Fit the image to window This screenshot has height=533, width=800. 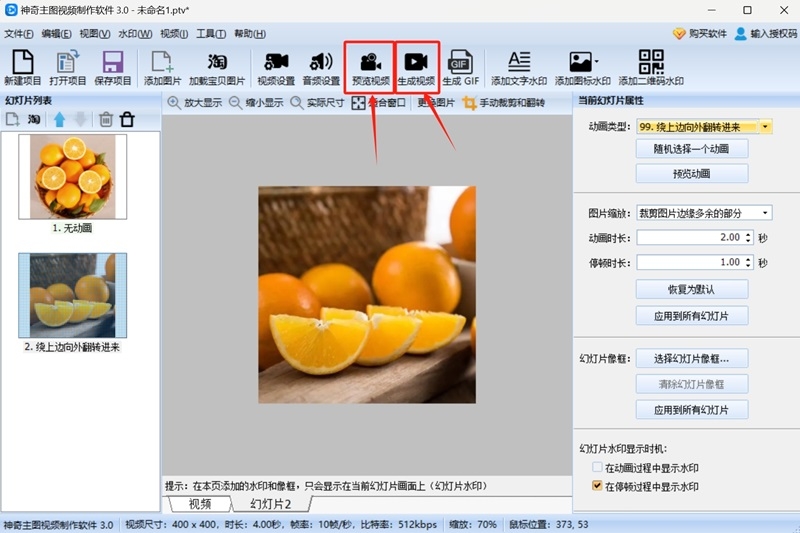coord(379,103)
